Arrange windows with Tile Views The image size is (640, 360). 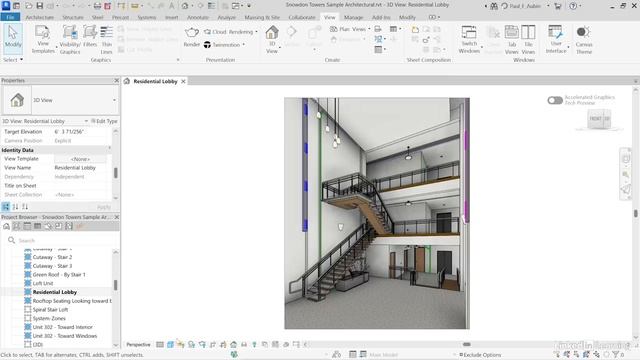[x=528, y=39]
